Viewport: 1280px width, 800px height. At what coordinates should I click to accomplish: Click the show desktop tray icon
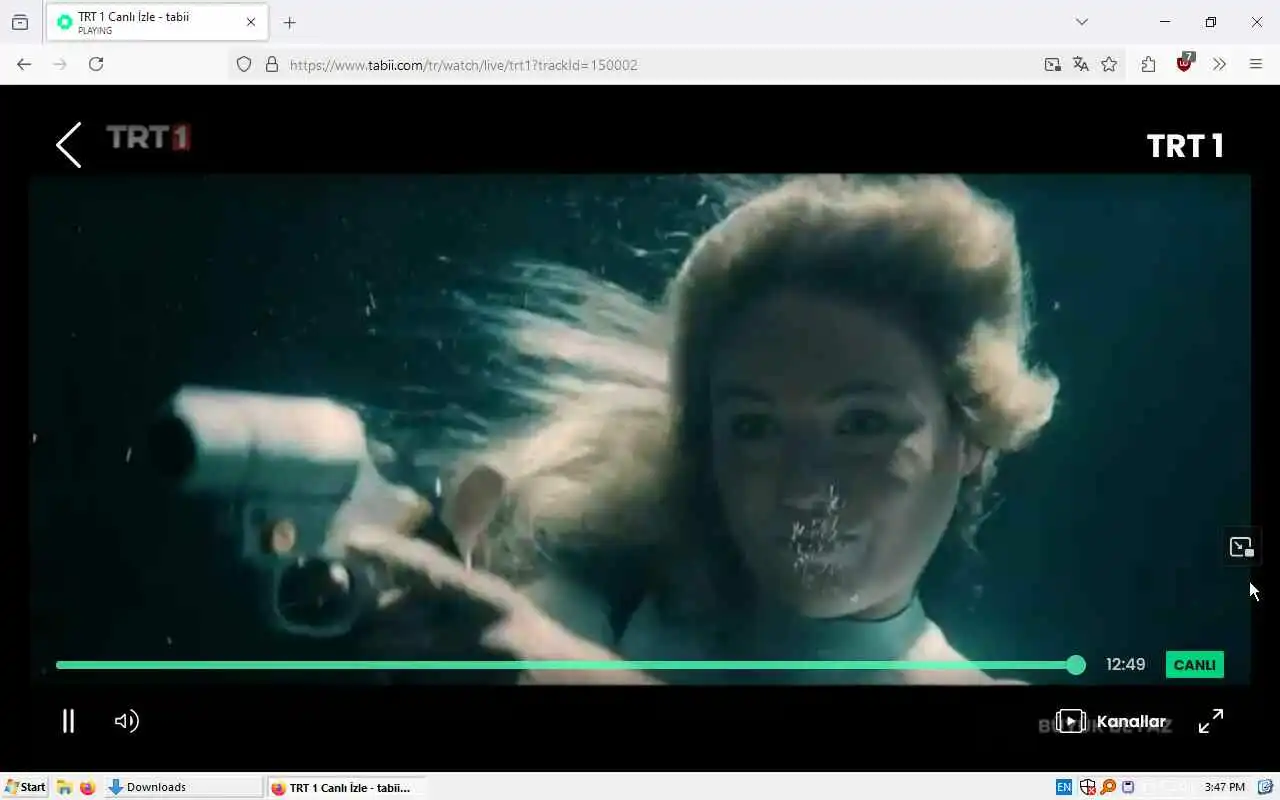point(1265,787)
